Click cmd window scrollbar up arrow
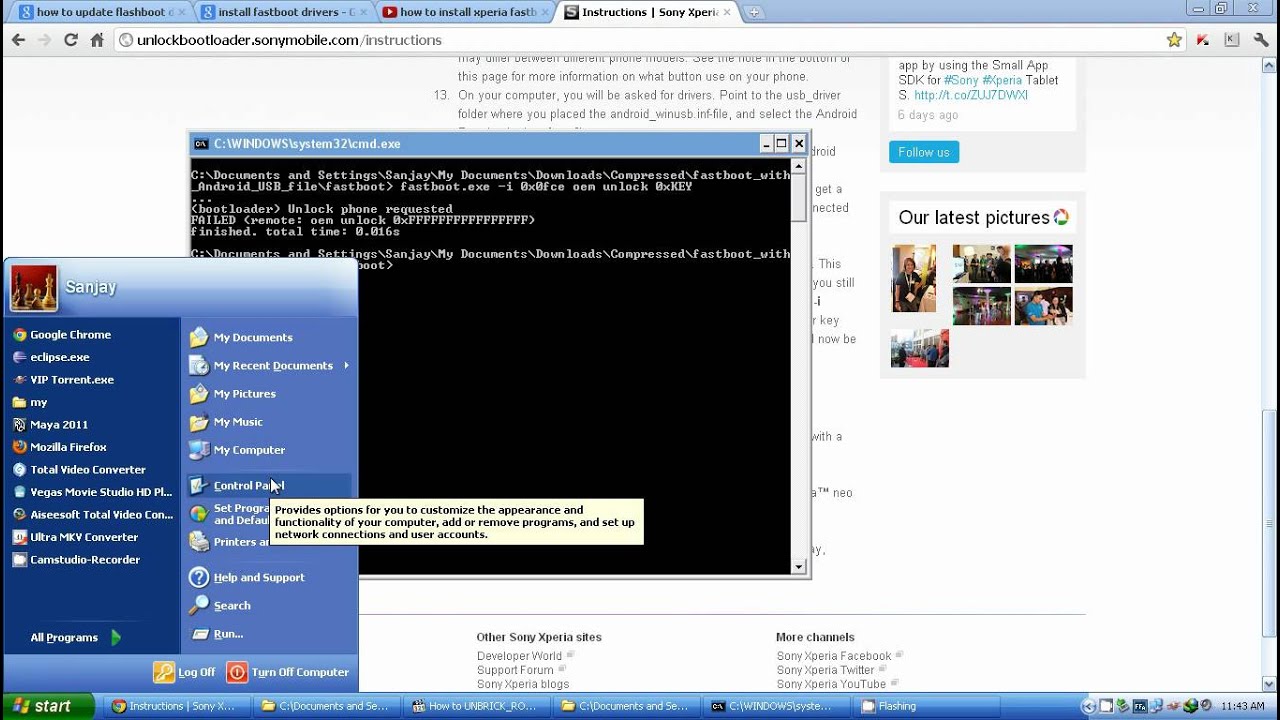 click(799, 167)
